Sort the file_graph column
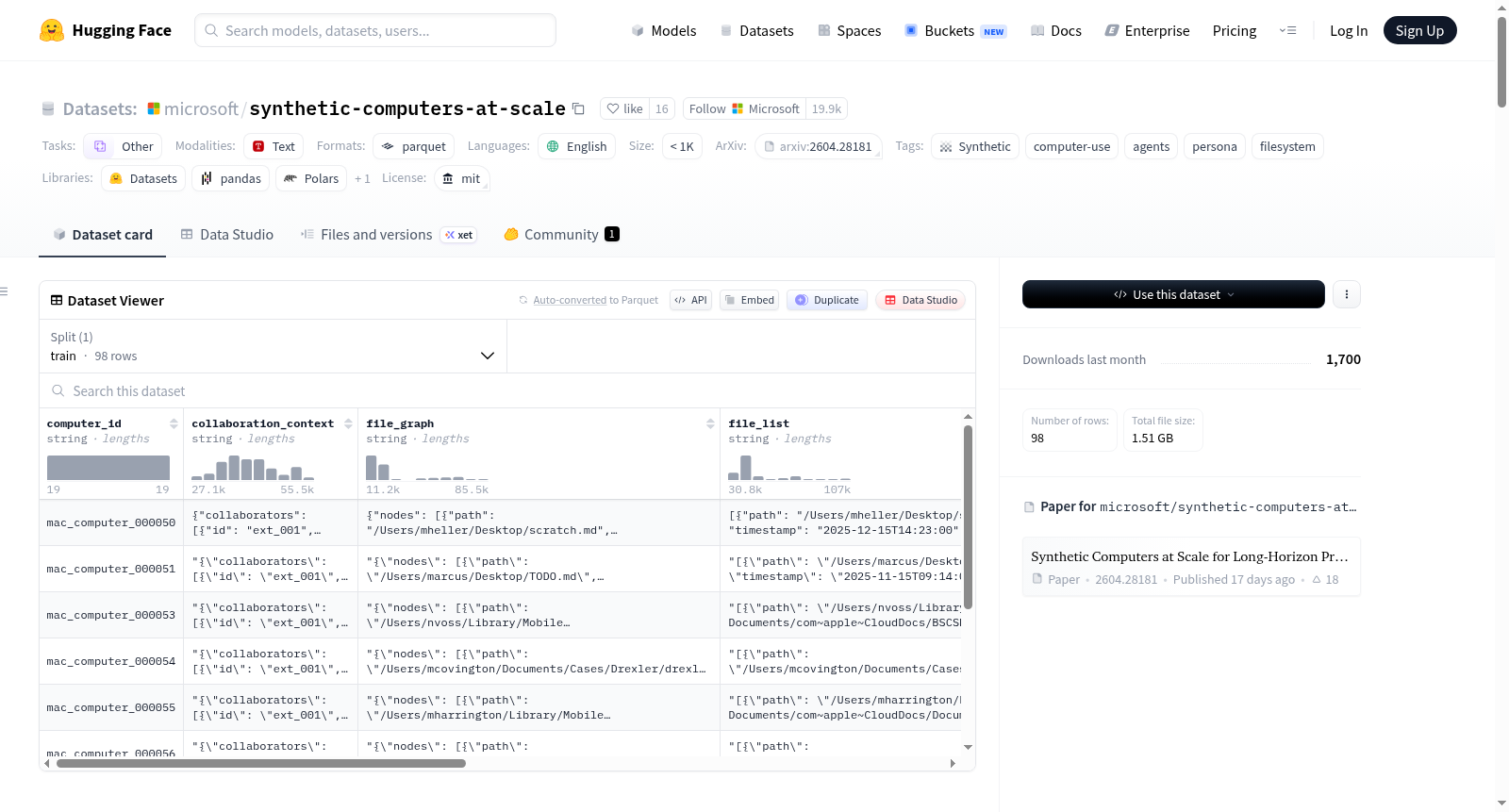Screen dimensions: 1509x812 pos(710,423)
